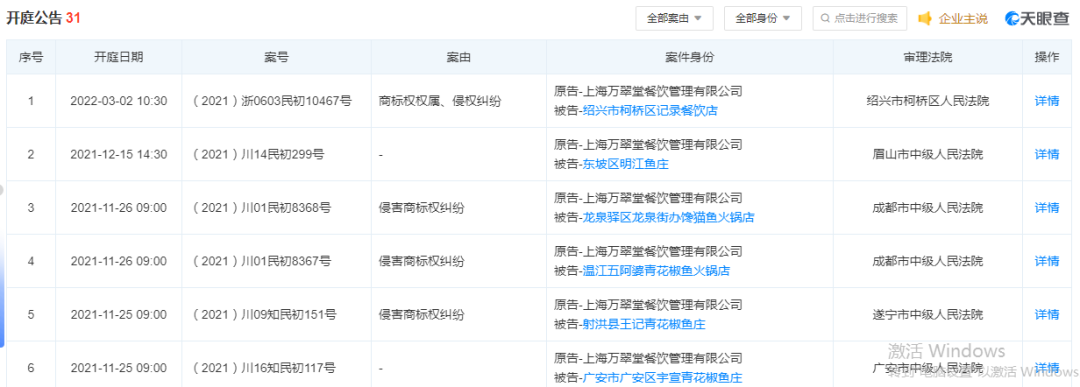The image size is (1080, 387).
Task: Click court 眉山市中级人民法院
Action: (928, 154)
